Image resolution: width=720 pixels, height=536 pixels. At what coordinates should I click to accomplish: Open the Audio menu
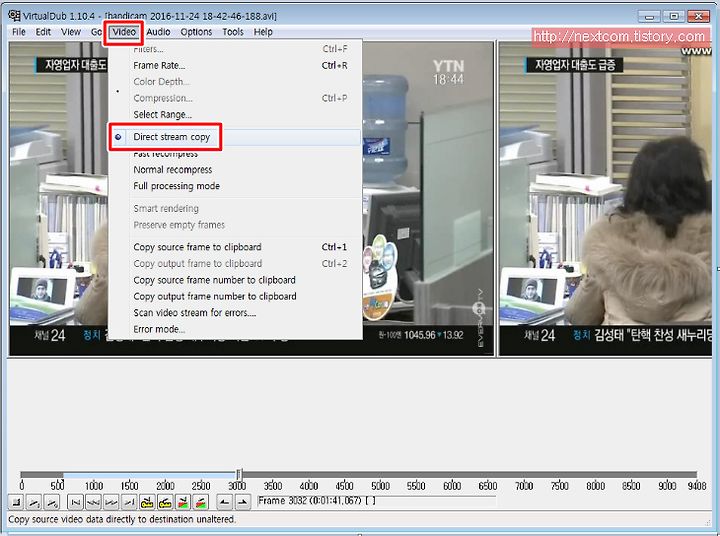[x=158, y=32]
